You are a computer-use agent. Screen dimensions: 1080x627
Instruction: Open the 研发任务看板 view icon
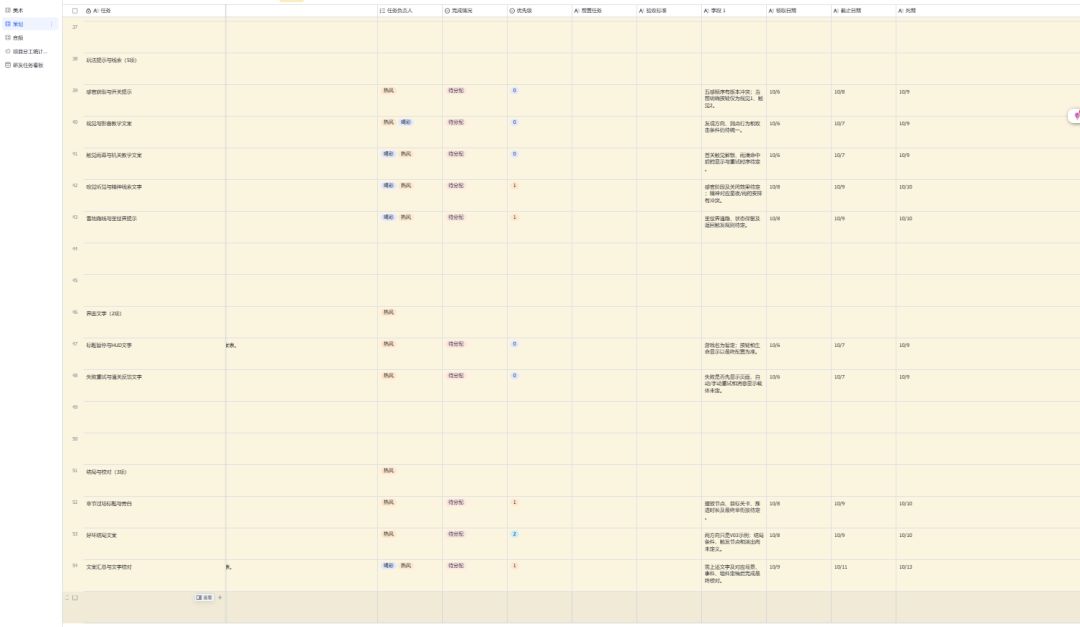click(x=8, y=65)
